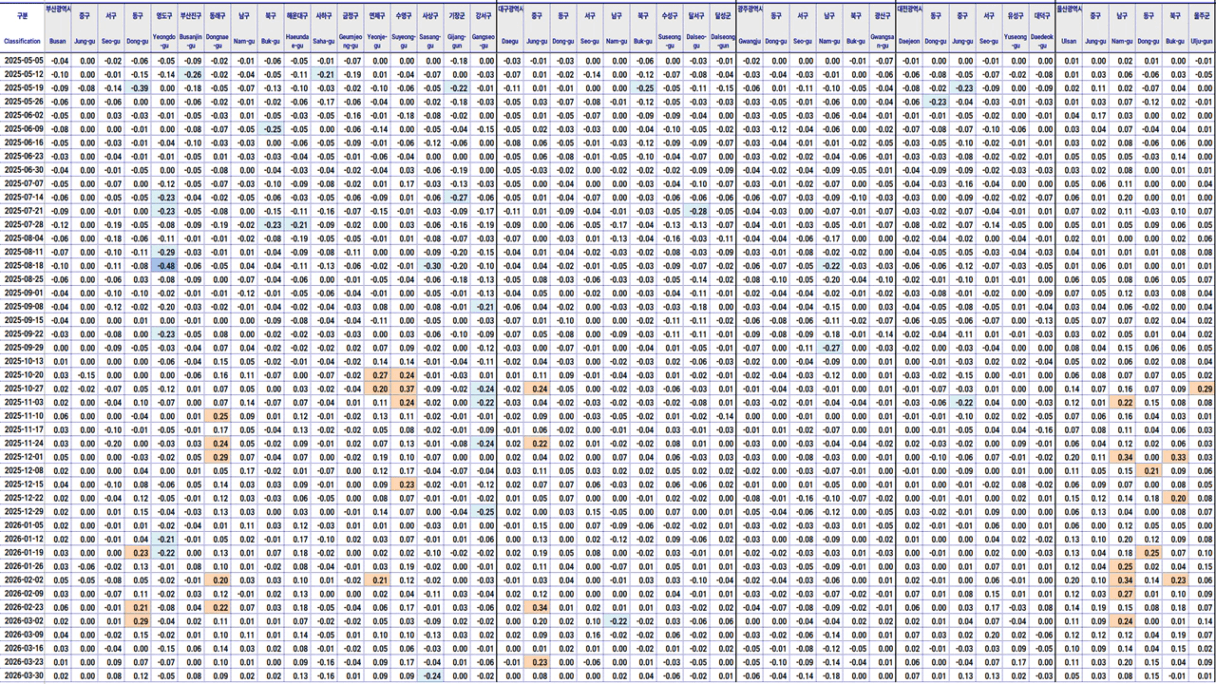Select the -0.28 cell in 2025-07-21 row
The height and width of the screenshot is (684, 1216).
[697, 211]
